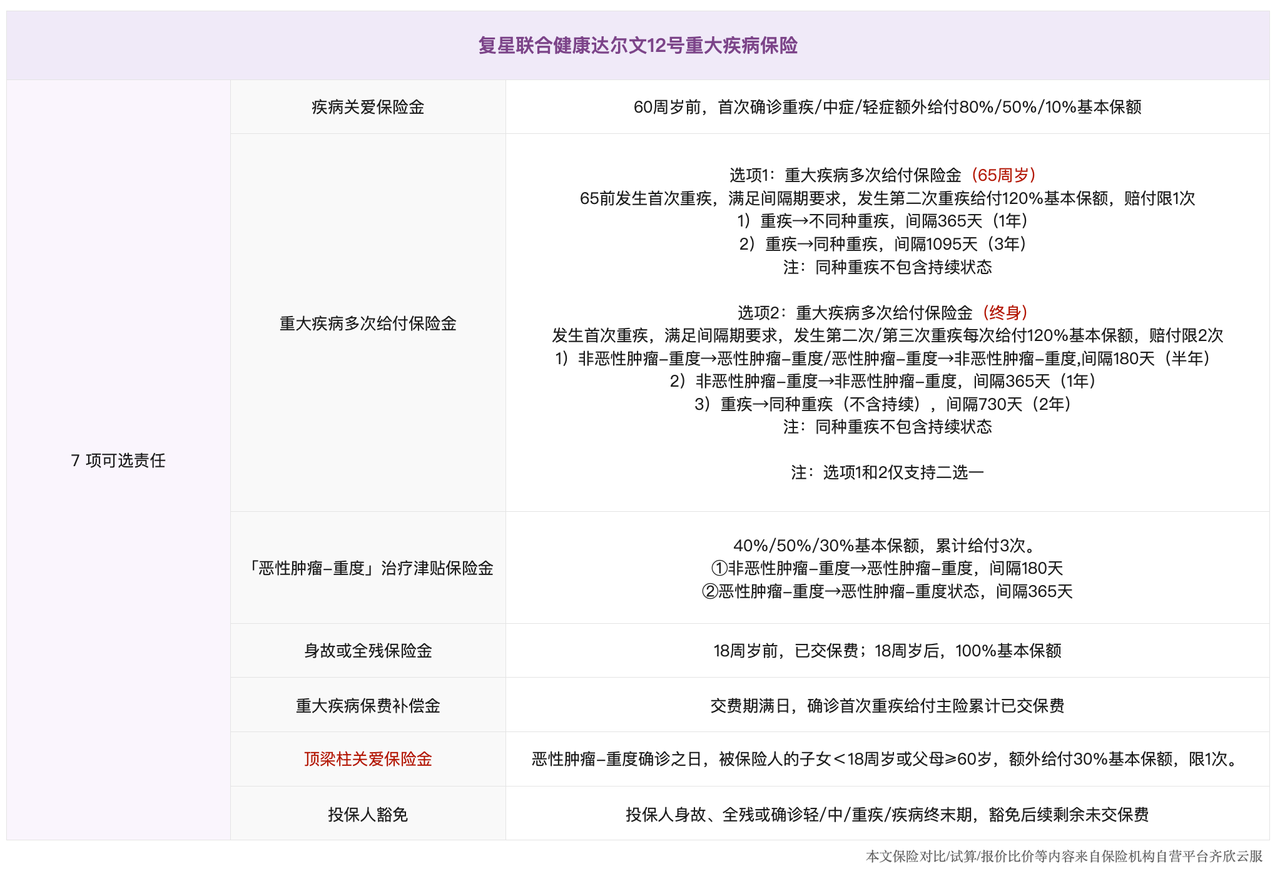Screen dimensions: 1280x876
Task: Click the 恶性肿瘤-重度确认之日 description text
Action: coord(887,759)
